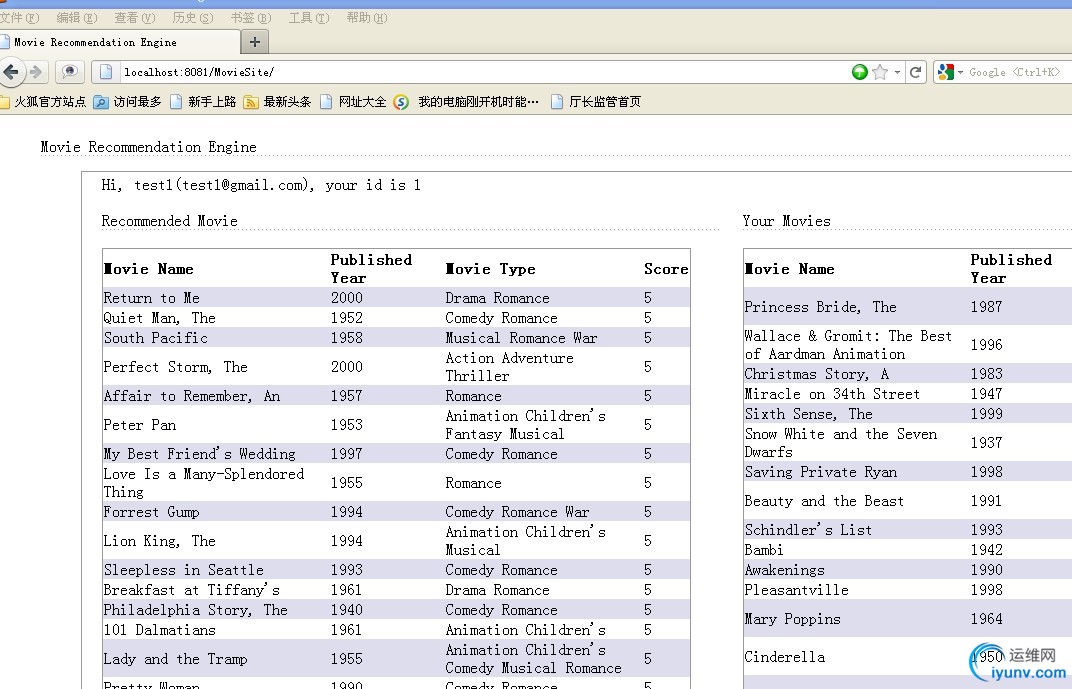1072x689 pixels.
Task: Select 'Mary Poppins' in Your Movies
Action: click(792, 619)
